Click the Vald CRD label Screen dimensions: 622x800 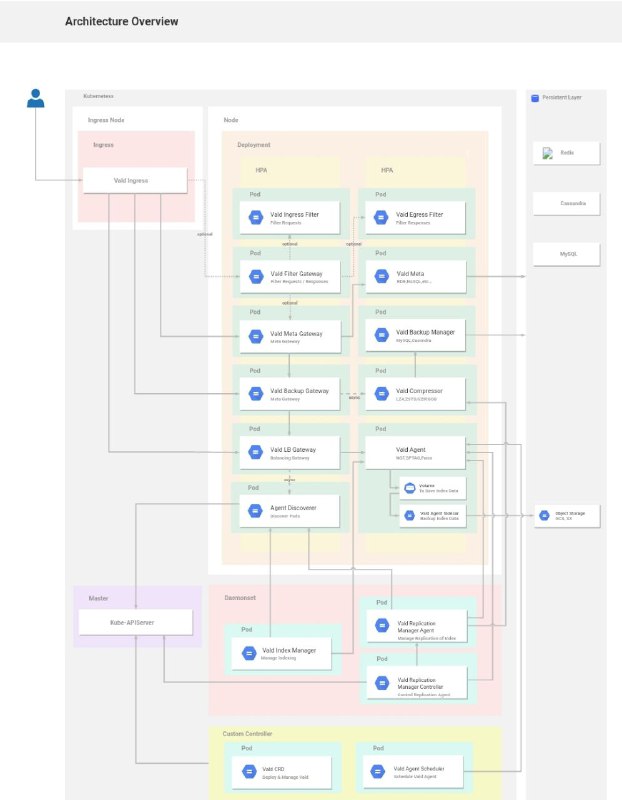pyautogui.click(x=273, y=769)
